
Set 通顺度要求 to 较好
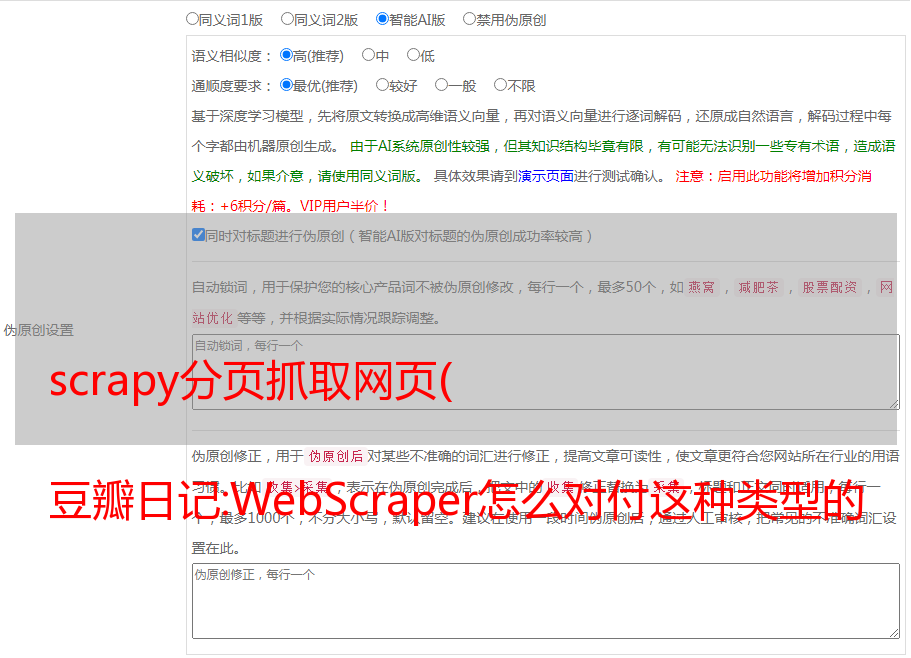[382, 85]
